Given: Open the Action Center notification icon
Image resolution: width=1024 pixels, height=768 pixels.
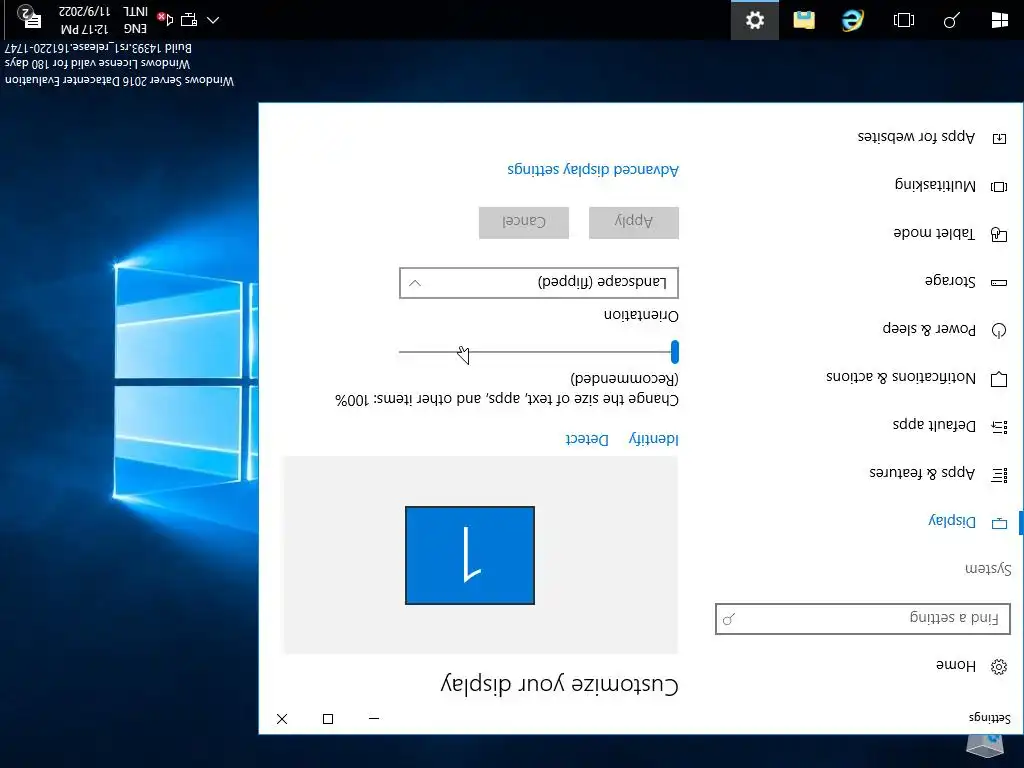Looking at the screenshot, I should 29,17.
